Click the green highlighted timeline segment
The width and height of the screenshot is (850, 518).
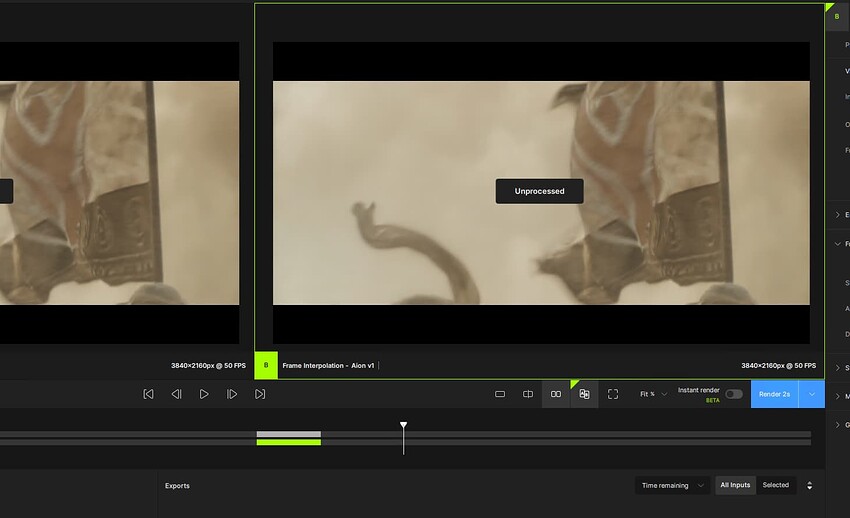pos(288,441)
